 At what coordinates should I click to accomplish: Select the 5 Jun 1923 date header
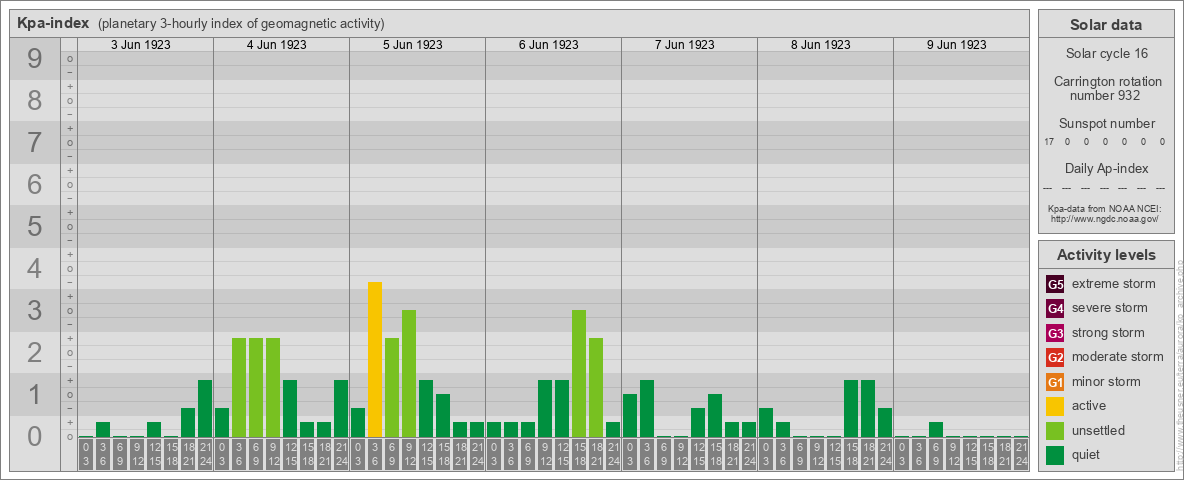(412, 45)
